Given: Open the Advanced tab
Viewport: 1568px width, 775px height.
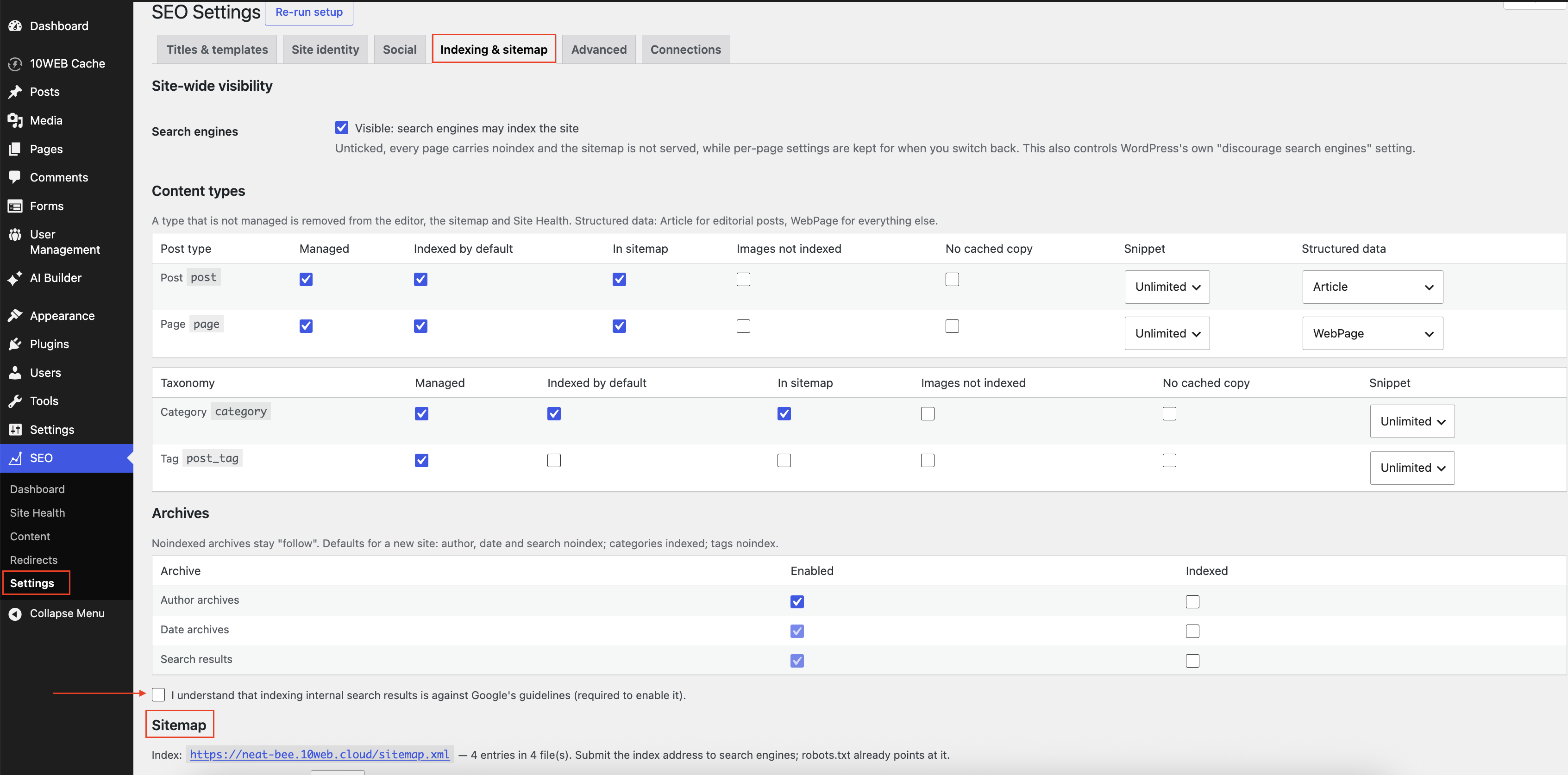Looking at the screenshot, I should click(598, 49).
